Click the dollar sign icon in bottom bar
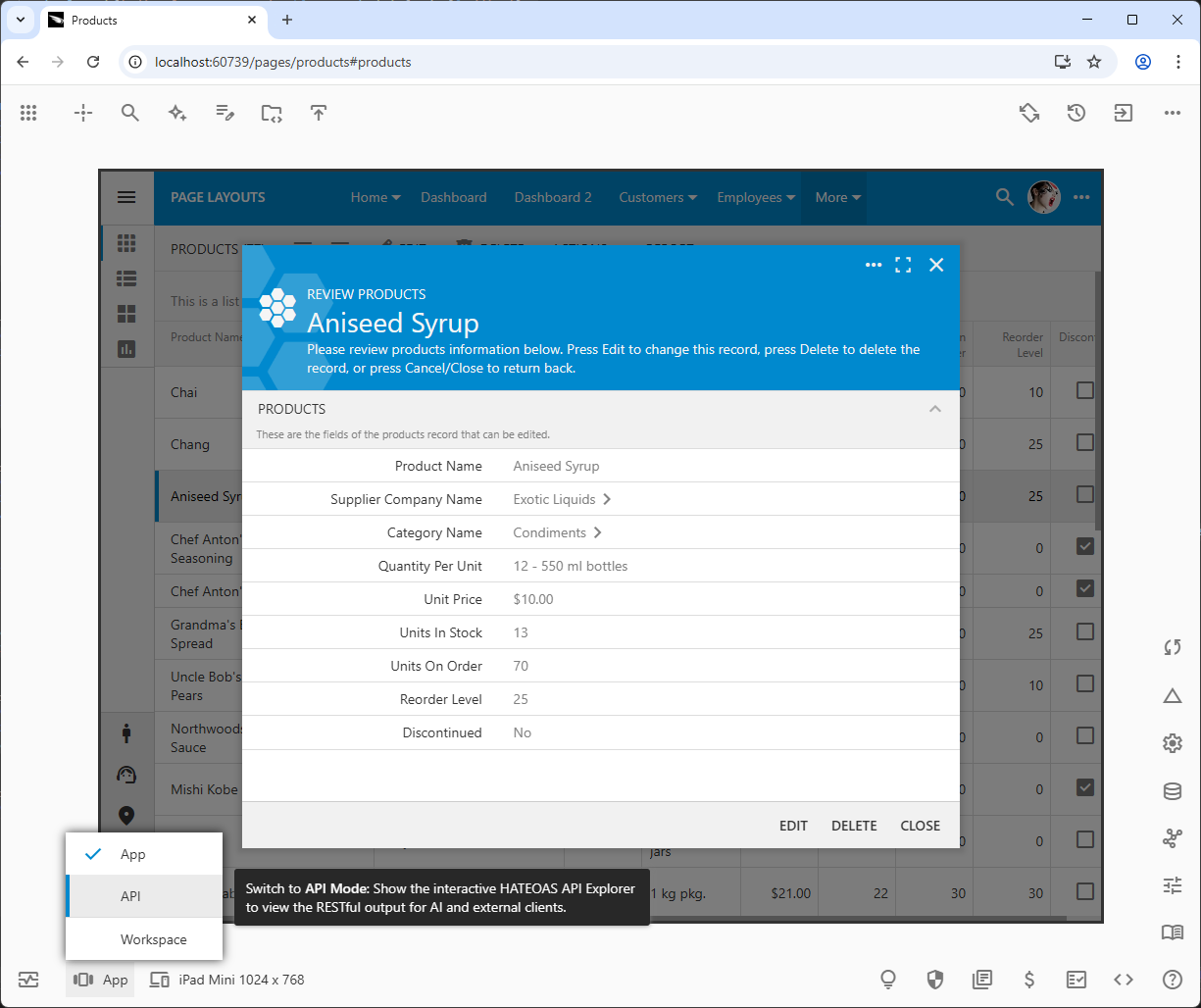This screenshot has height=1008, width=1201. (x=1029, y=979)
